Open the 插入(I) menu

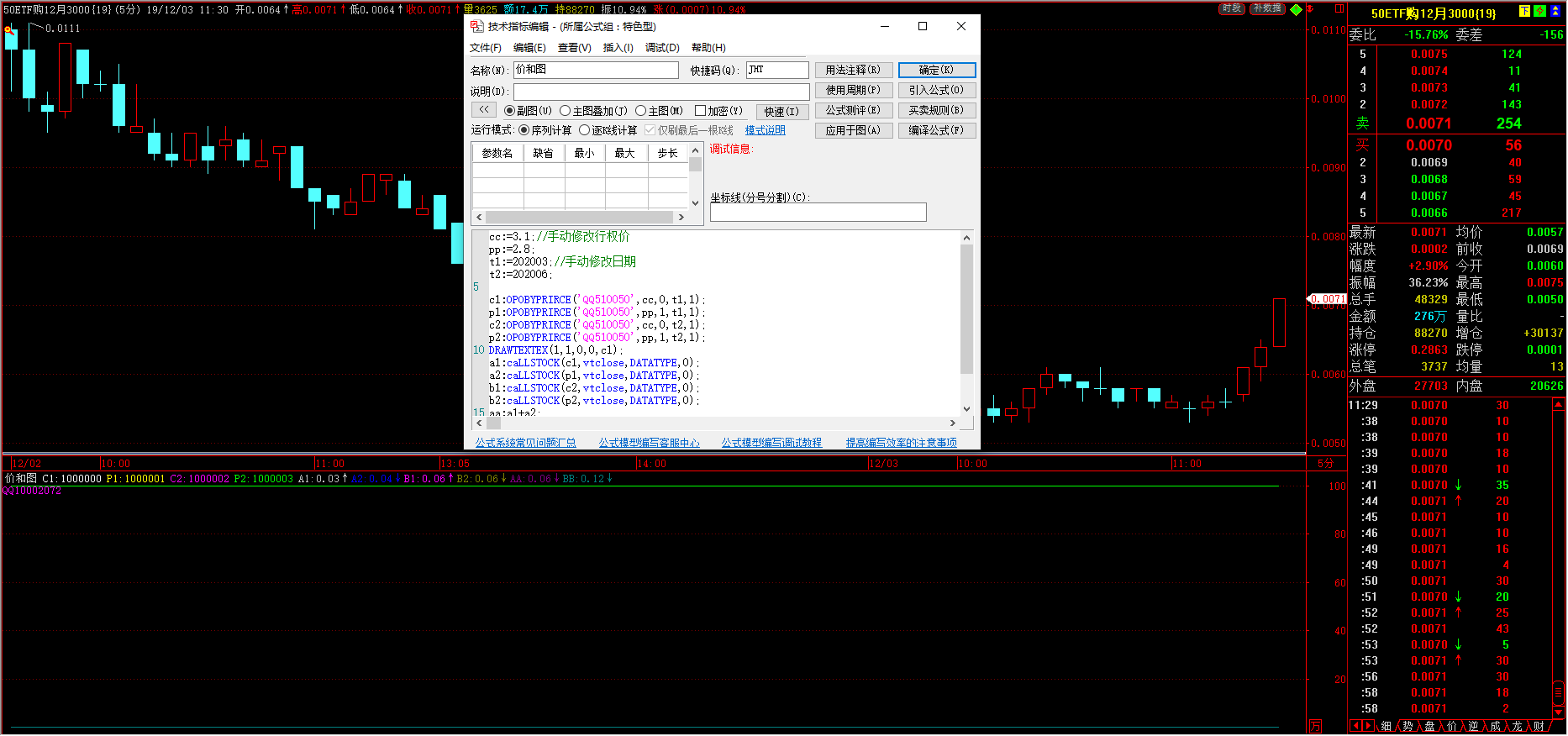click(618, 48)
